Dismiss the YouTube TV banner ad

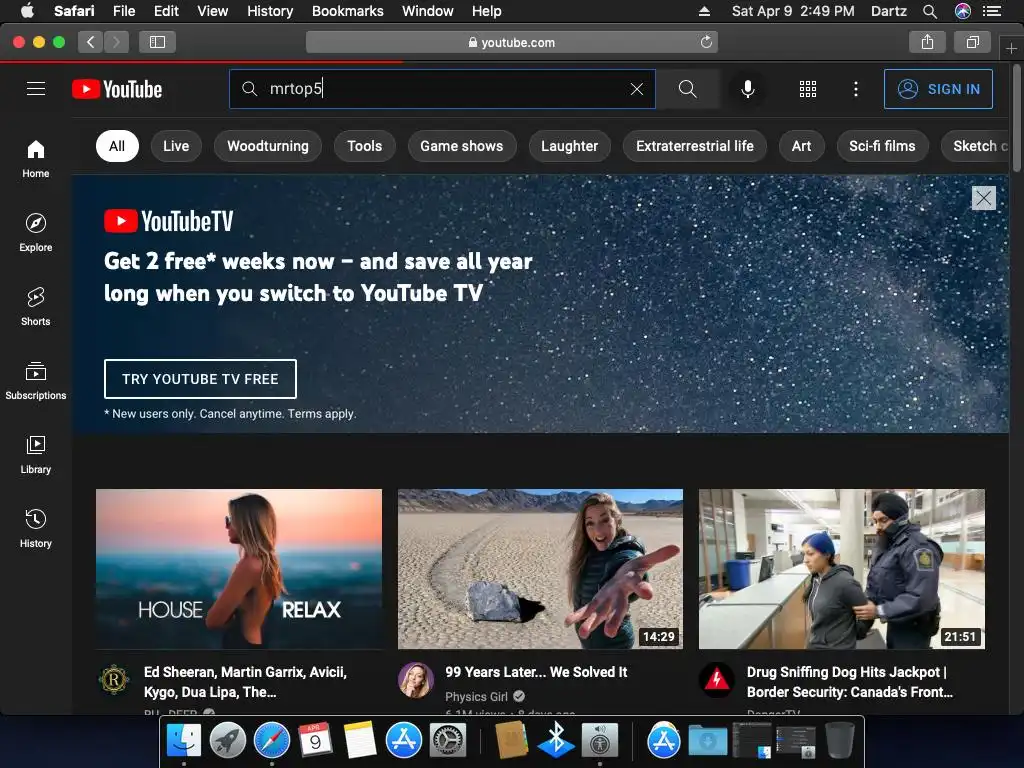[x=984, y=198]
